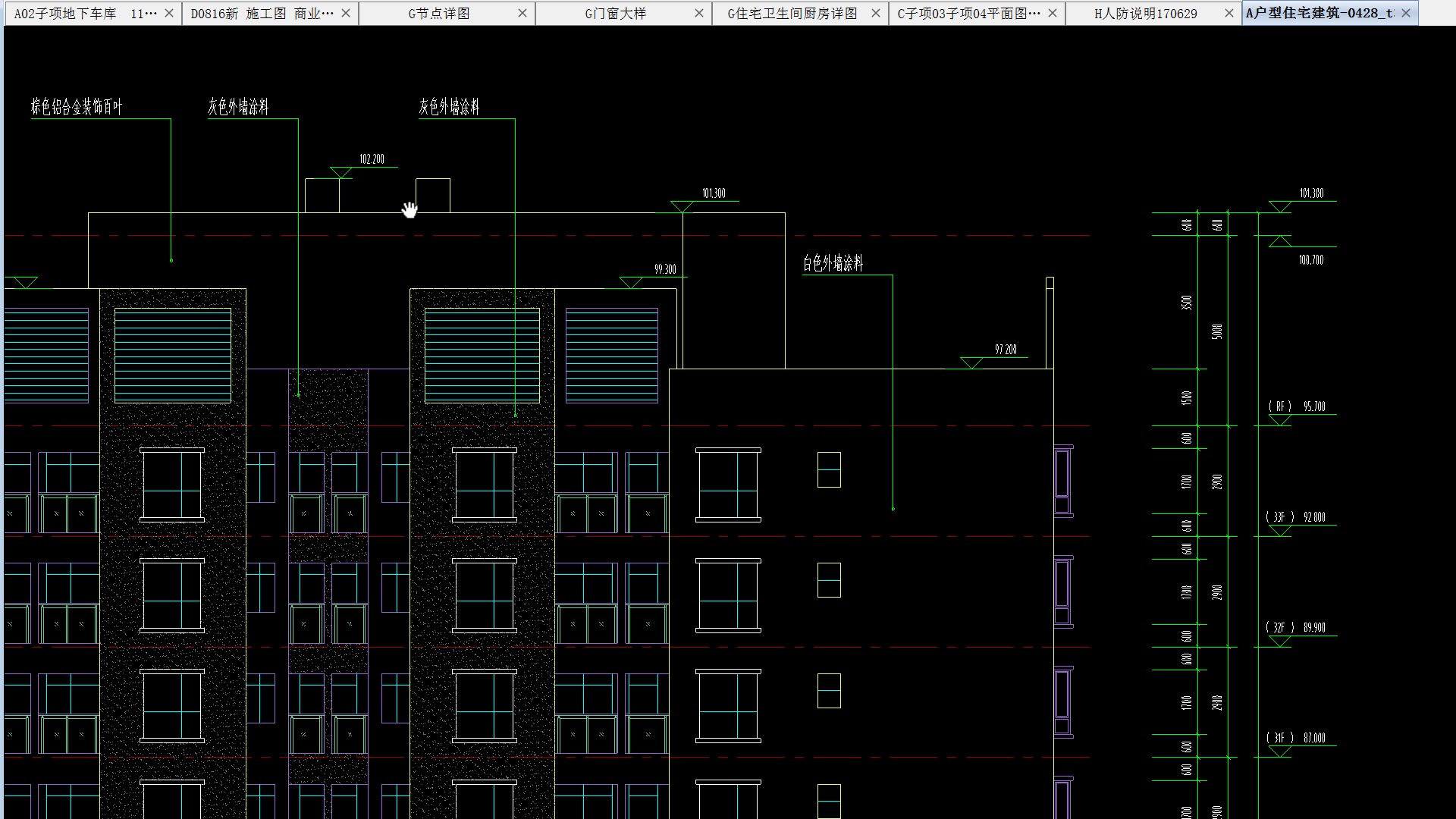Click the (33F) 92.800 level label

[1295, 517]
